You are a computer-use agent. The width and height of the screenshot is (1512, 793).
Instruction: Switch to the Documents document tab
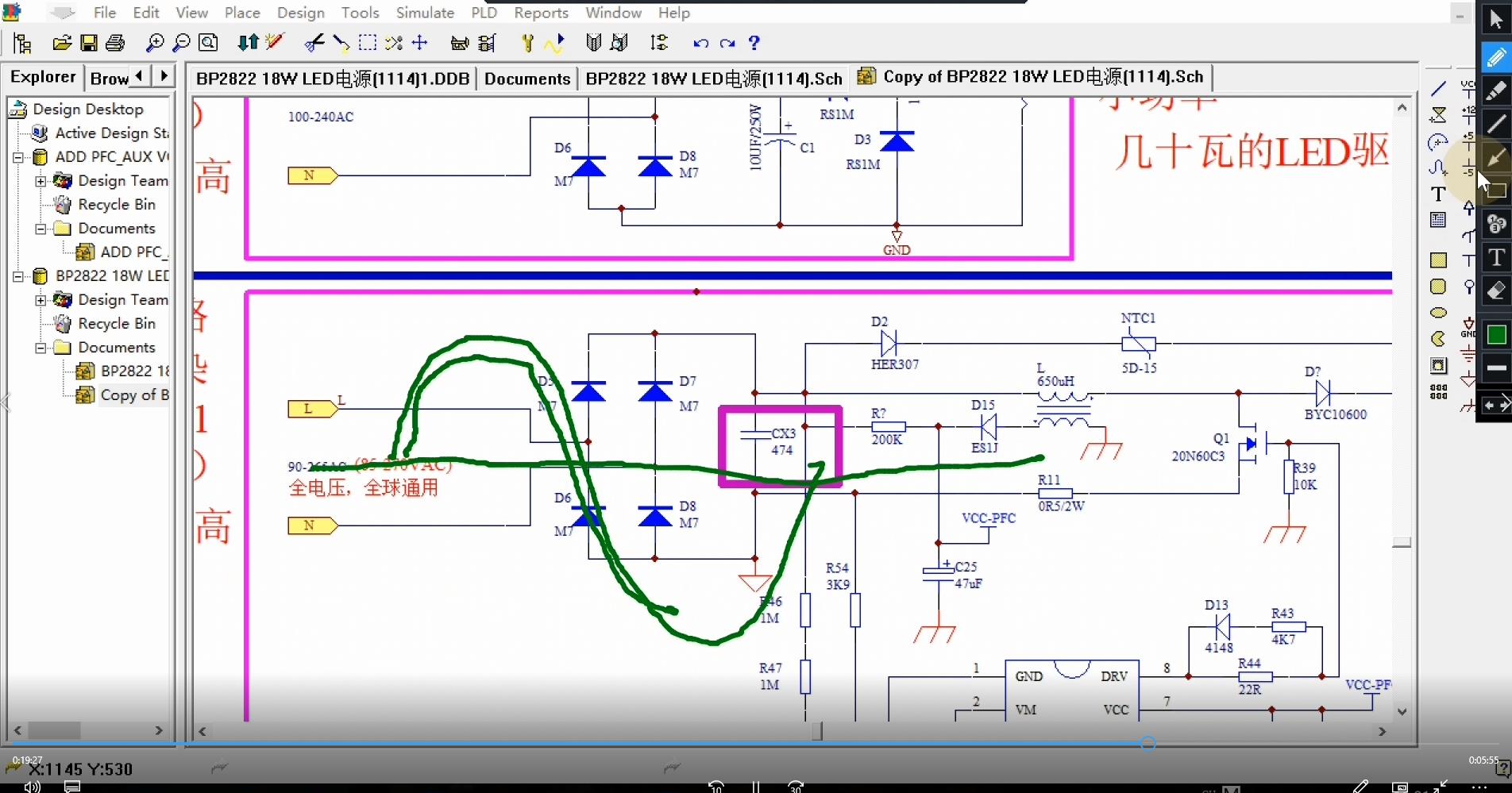[527, 79]
